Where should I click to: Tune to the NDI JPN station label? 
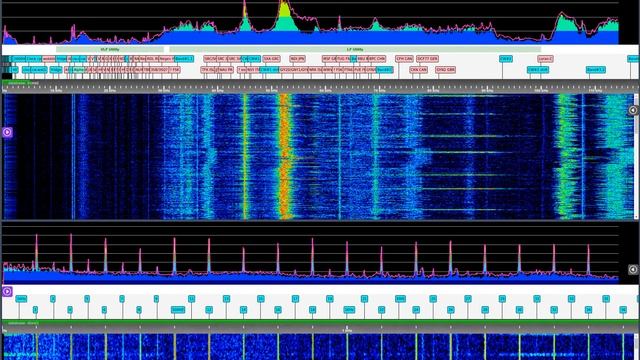point(297,59)
